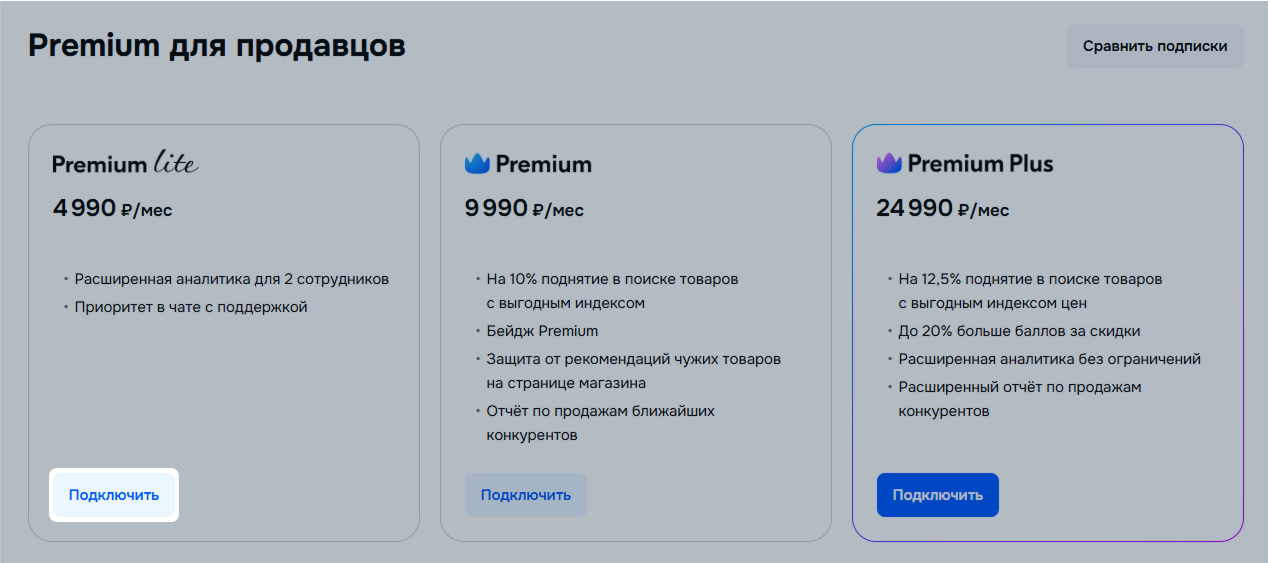Click the Premium plan title text
The image size is (1269, 563).
tap(543, 163)
